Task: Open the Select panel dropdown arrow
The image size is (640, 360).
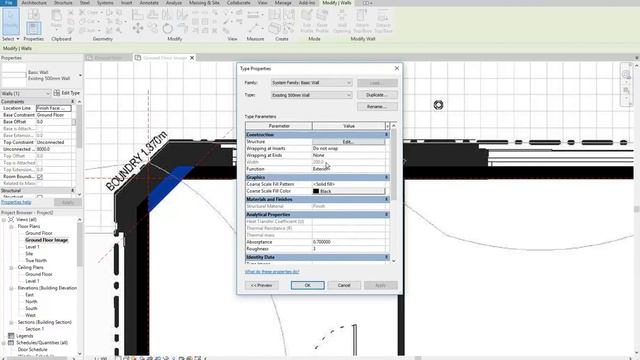Action: coord(18,39)
